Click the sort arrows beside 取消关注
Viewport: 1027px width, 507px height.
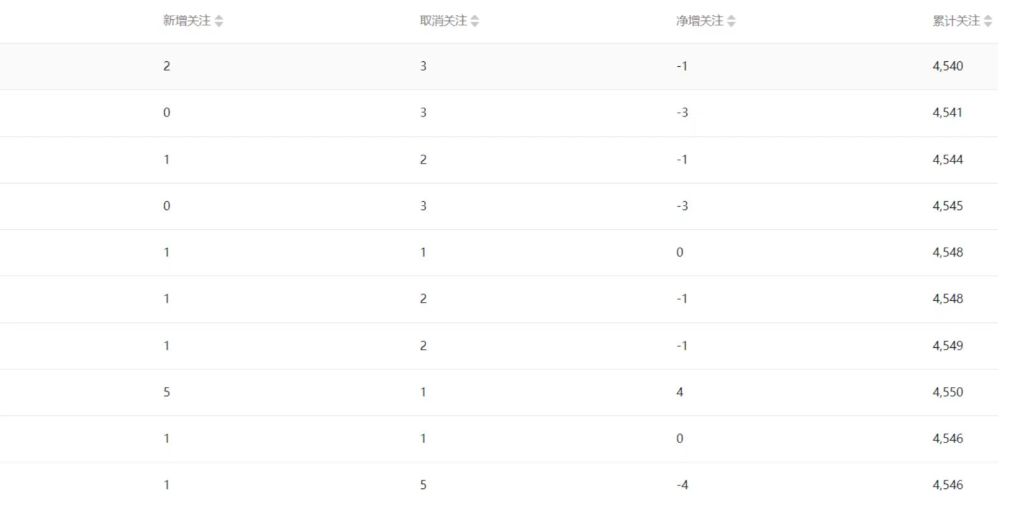tap(475, 22)
